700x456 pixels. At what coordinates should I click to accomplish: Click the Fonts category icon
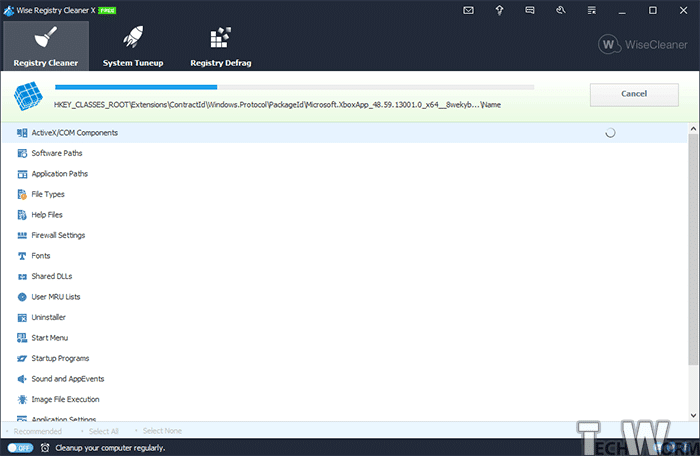coord(22,256)
